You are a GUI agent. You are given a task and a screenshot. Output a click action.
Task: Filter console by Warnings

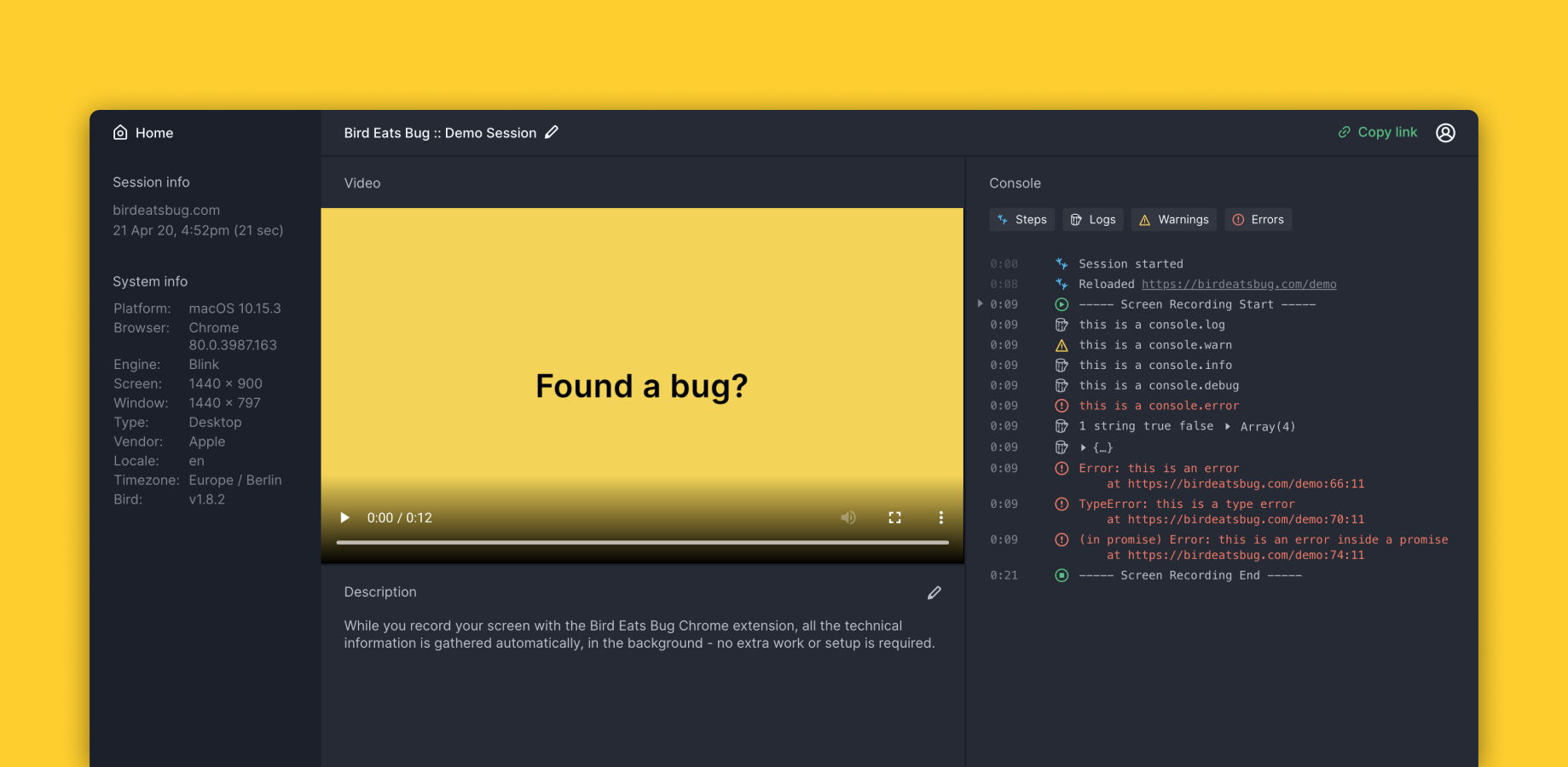(1174, 220)
